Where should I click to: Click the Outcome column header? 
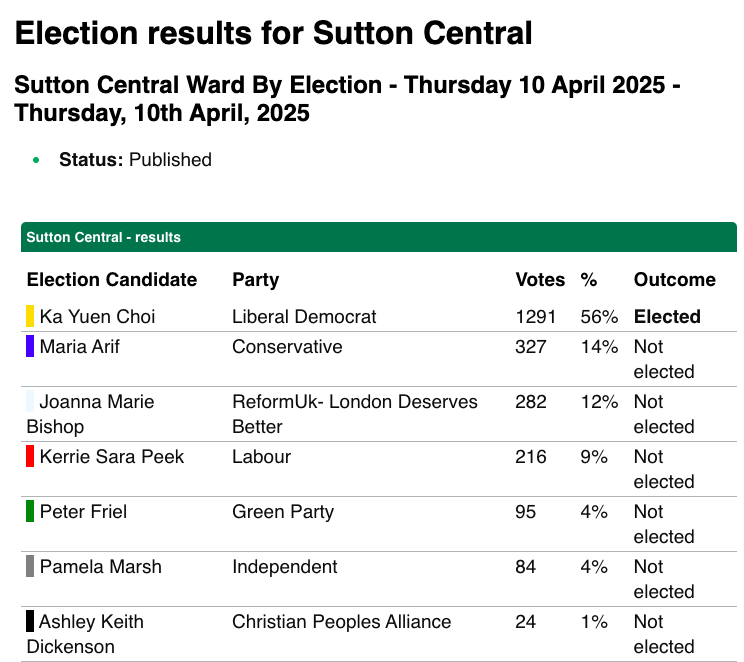tap(675, 280)
